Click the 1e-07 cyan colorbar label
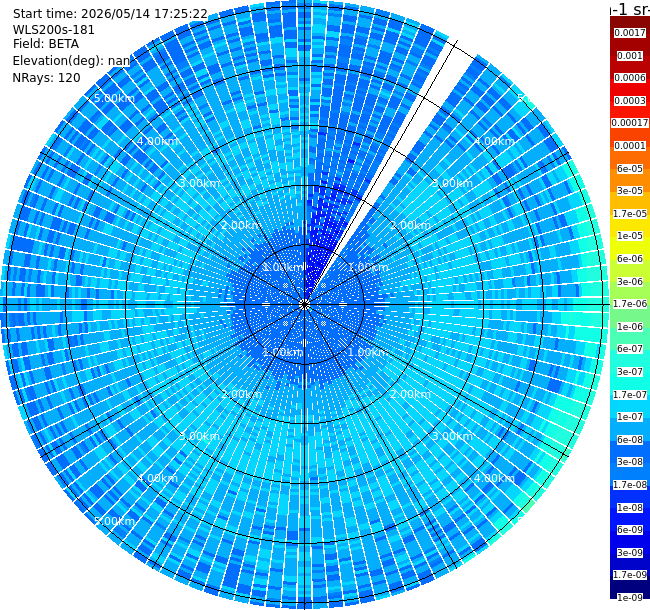The height and width of the screenshot is (610, 650). click(x=630, y=417)
